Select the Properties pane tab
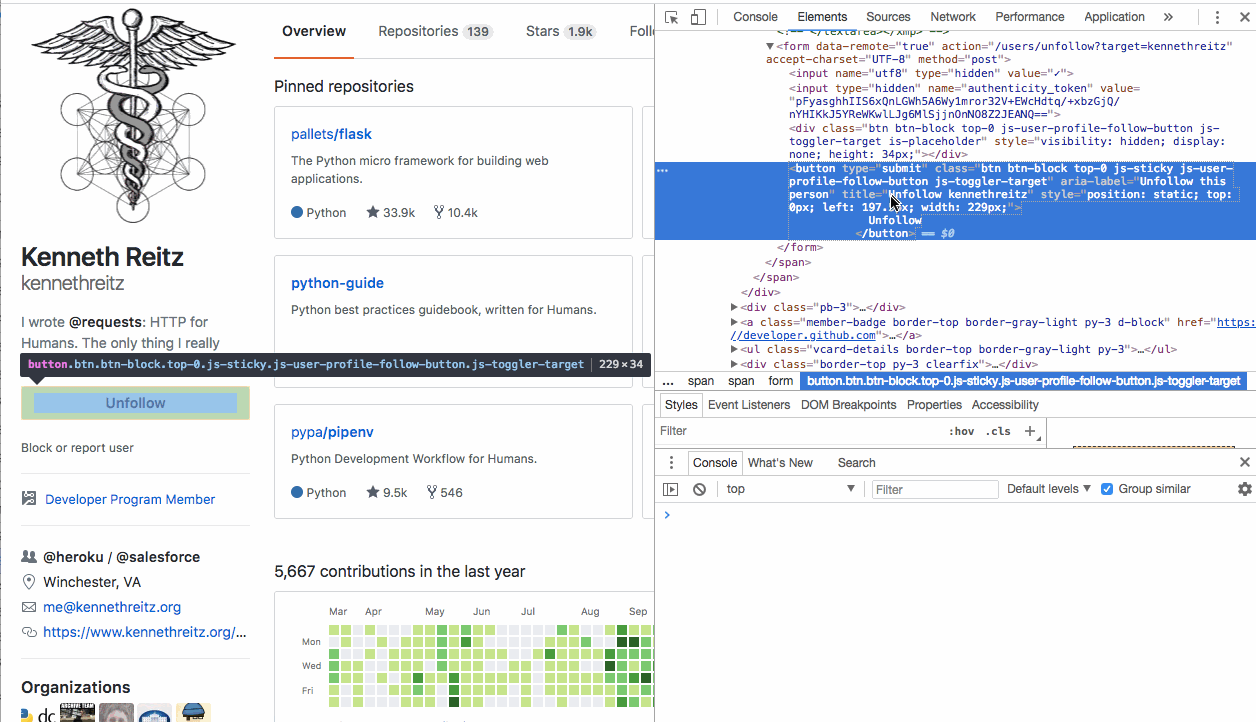Viewport: 1256px width, 722px height. pos(934,405)
